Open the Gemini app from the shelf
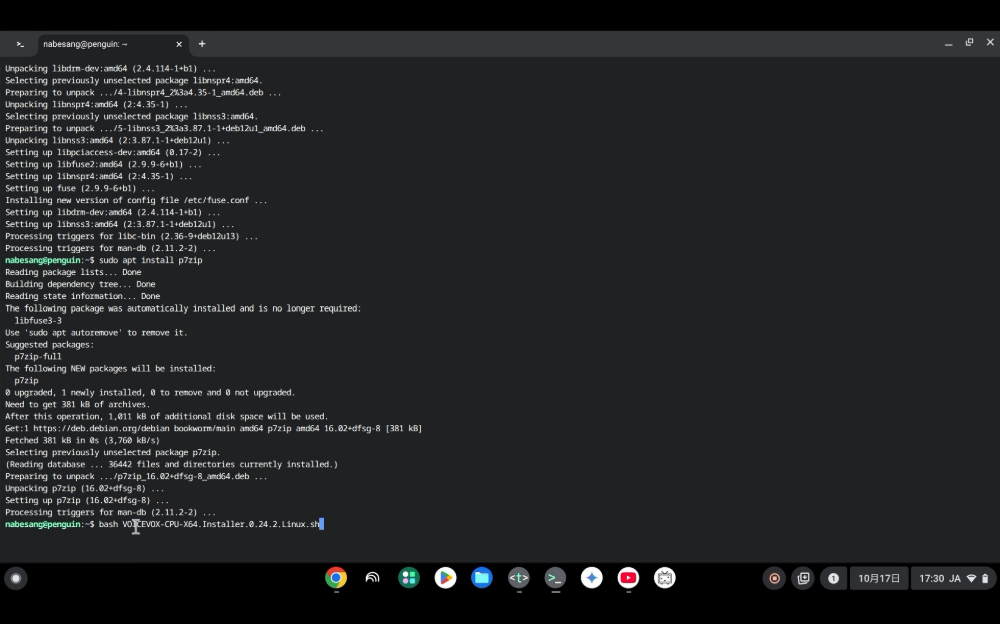Viewport: 1000px width, 624px height. click(592, 578)
